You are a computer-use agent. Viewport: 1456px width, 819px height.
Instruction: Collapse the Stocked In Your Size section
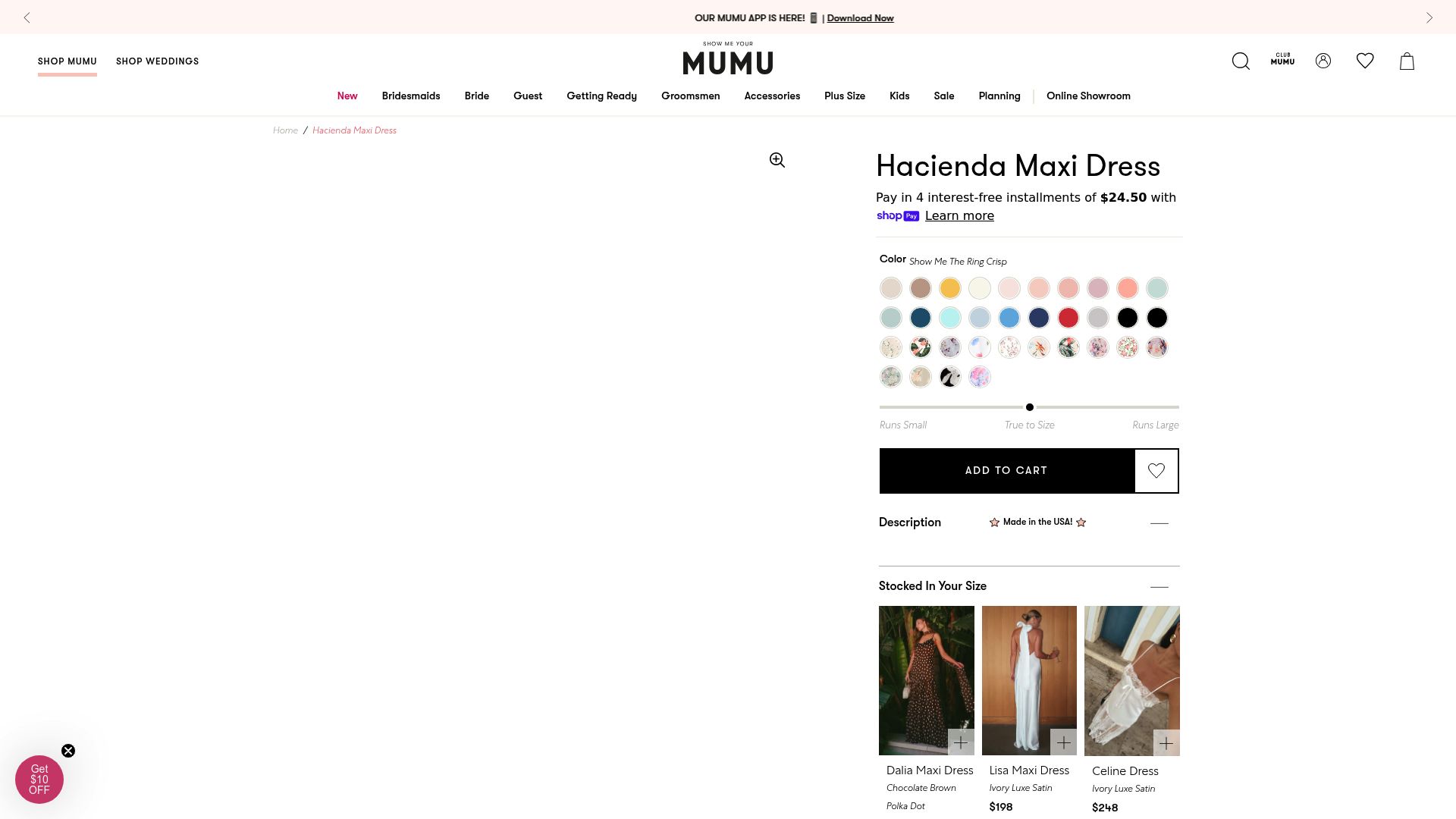pyautogui.click(x=1159, y=587)
